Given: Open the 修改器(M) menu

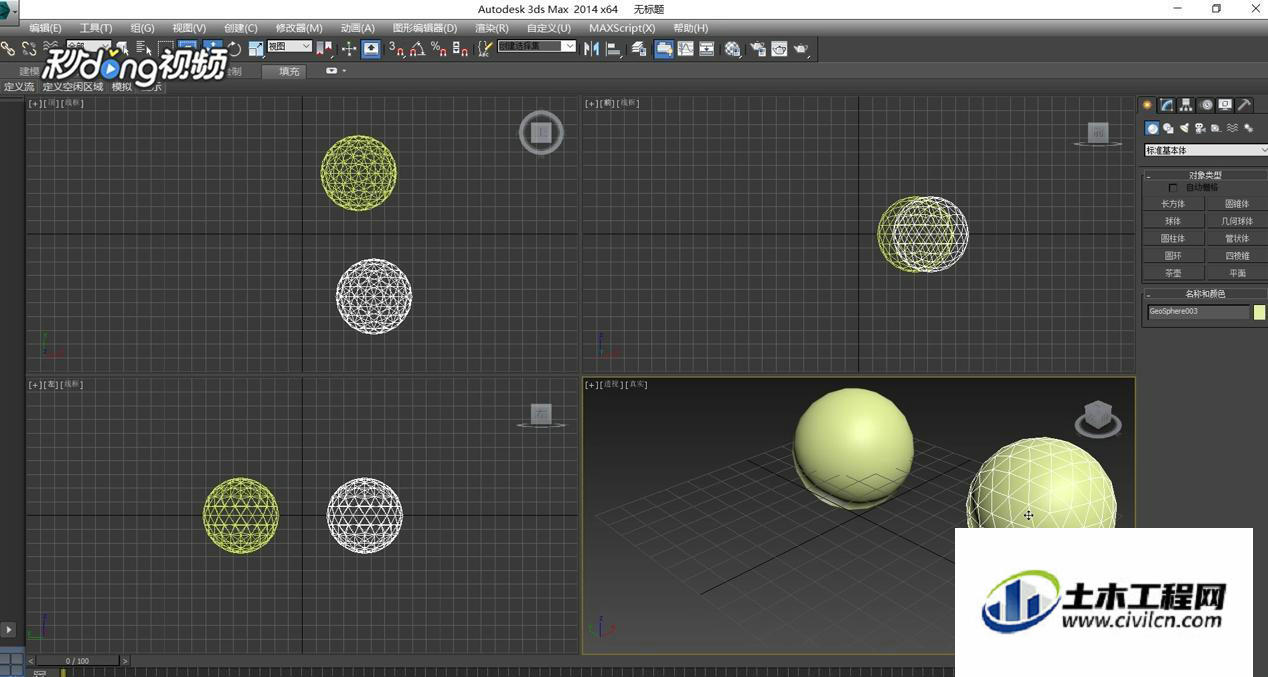Looking at the screenshot, I should 299,28.
